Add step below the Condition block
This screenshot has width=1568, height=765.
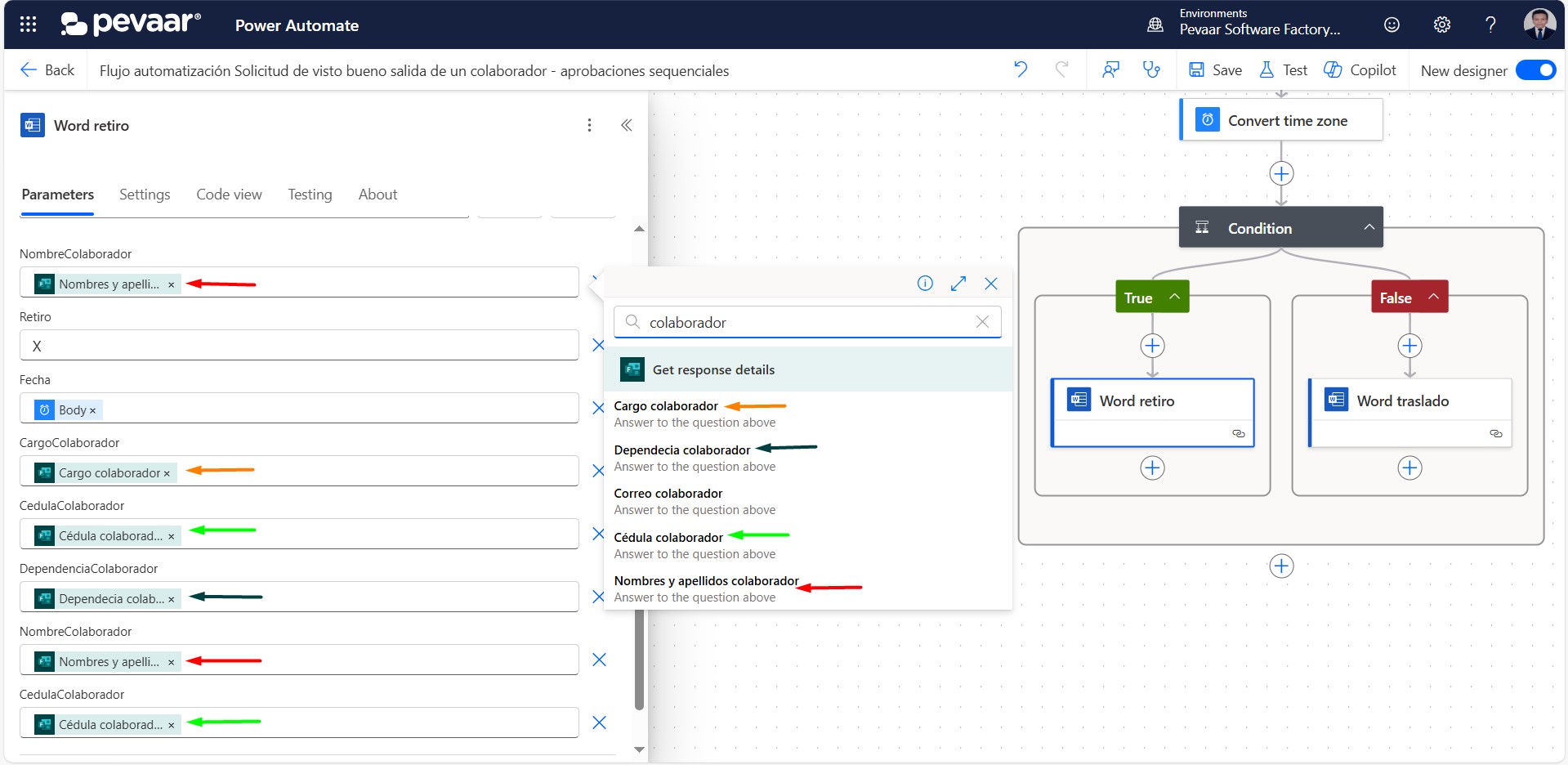click(1281, 566)
